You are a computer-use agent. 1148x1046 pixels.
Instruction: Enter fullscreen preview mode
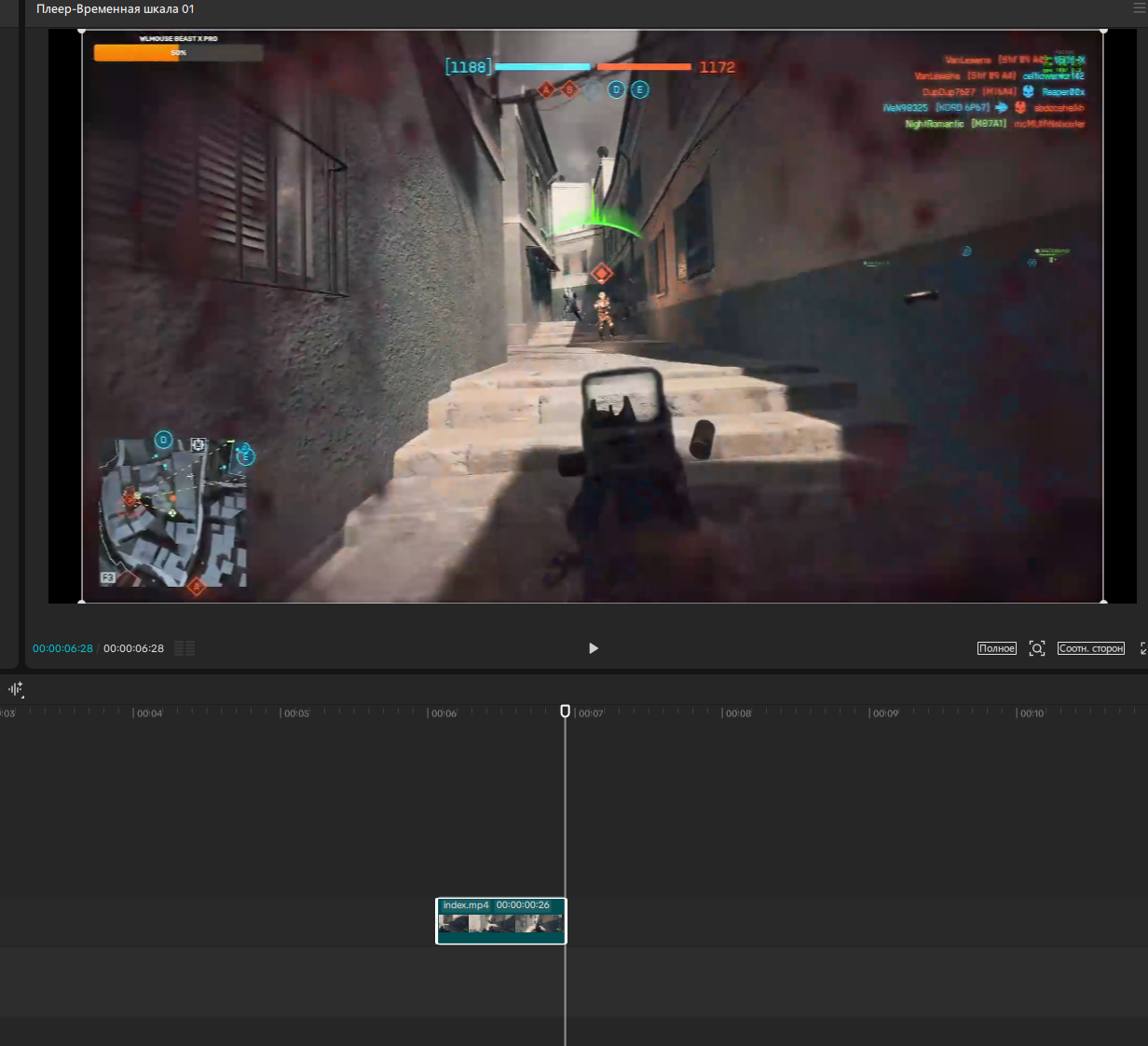pos(1143,648)
